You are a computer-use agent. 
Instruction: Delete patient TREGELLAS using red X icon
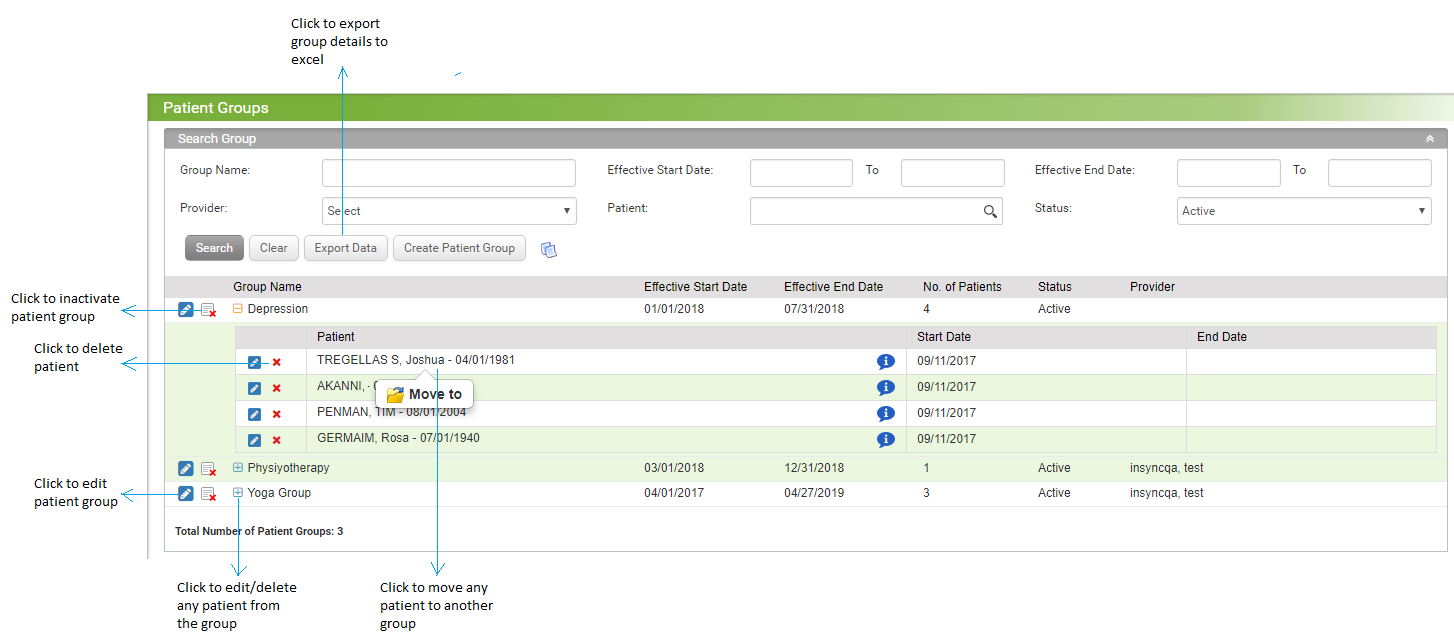pos(276,361)
